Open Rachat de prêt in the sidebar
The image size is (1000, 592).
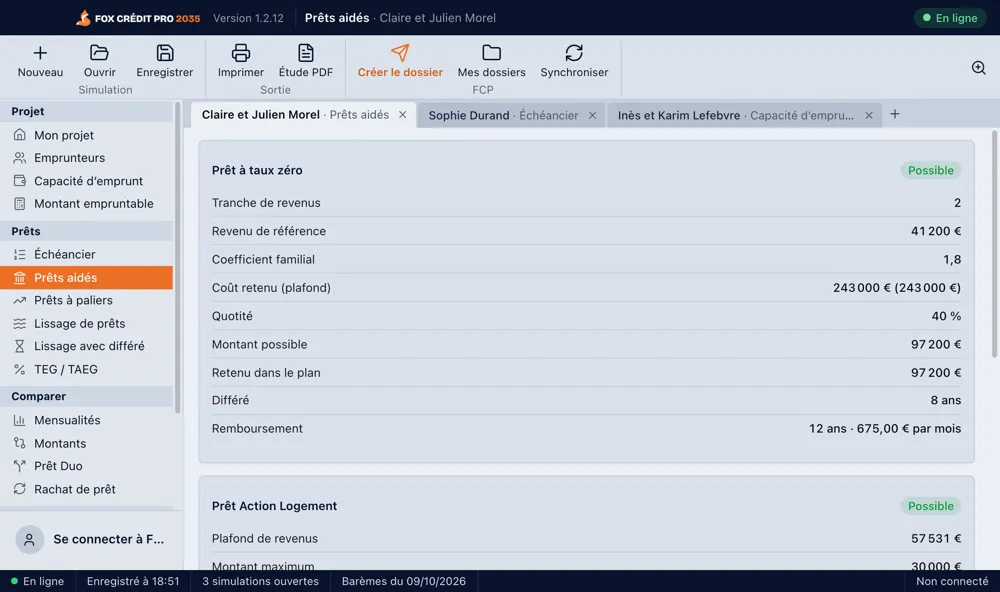pos(87,489)
